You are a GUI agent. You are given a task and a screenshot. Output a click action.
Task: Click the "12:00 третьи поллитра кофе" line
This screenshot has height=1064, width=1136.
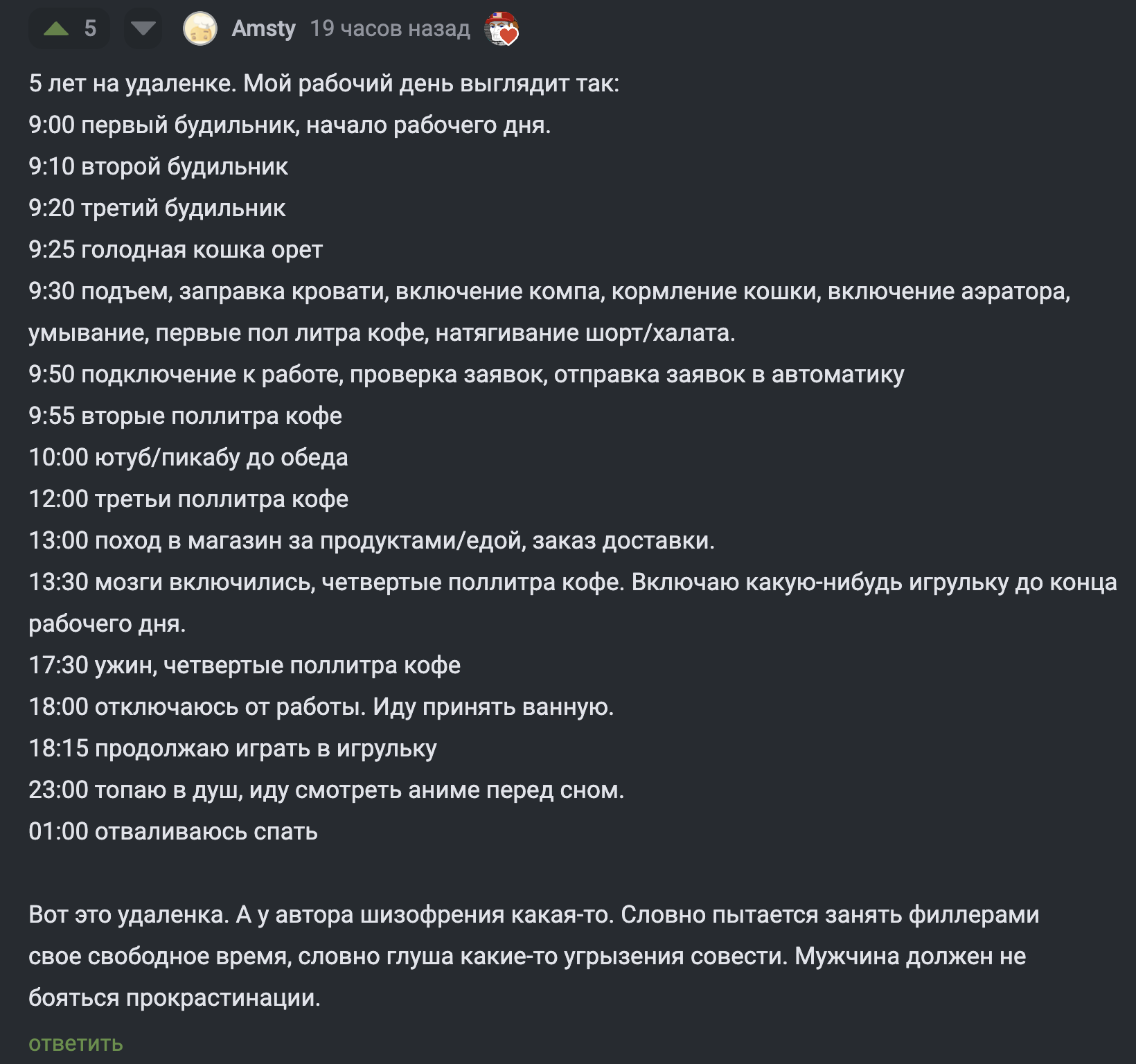188,499
